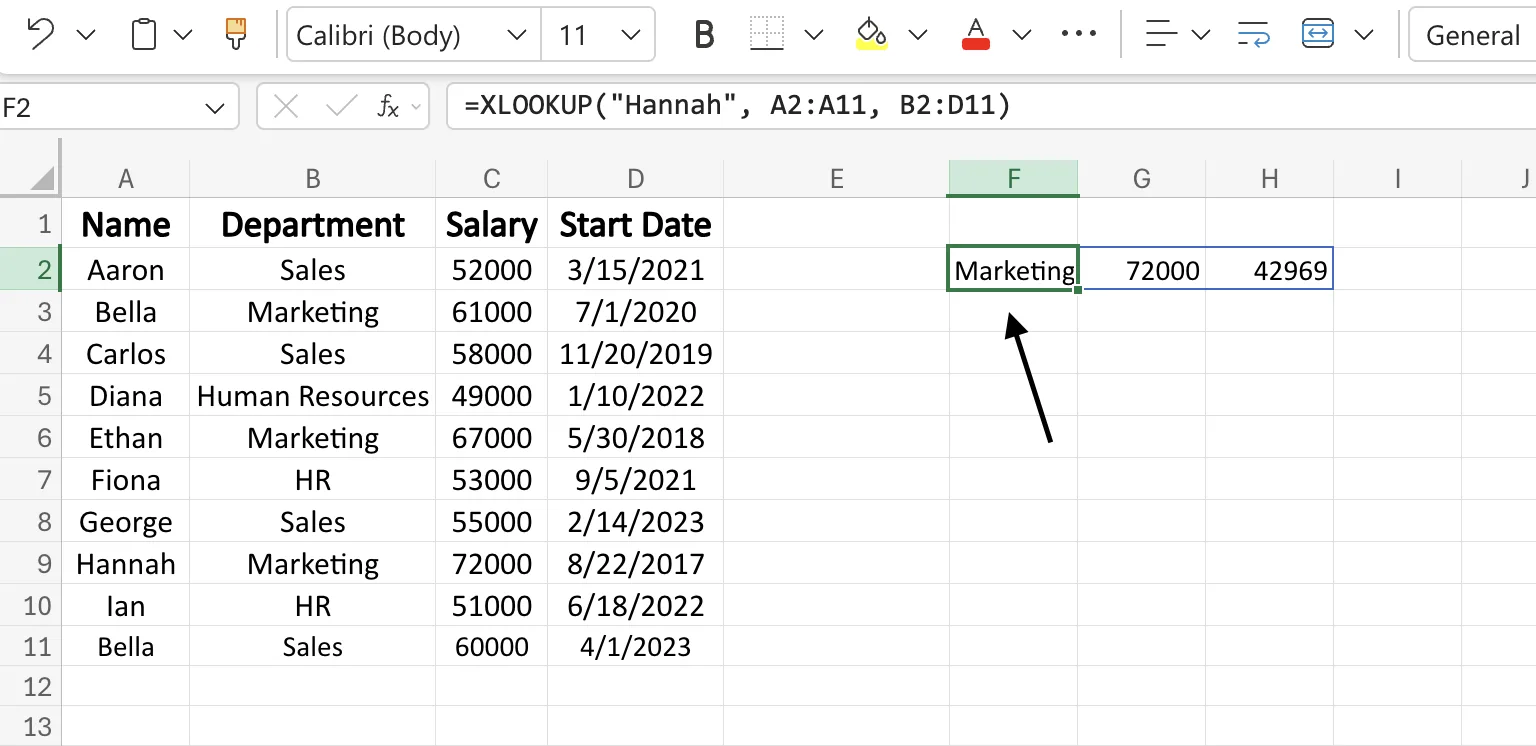Select the cell with salary 60000
The width and height of the screenshot is (1536, 746).
click(x=491, y=647)
